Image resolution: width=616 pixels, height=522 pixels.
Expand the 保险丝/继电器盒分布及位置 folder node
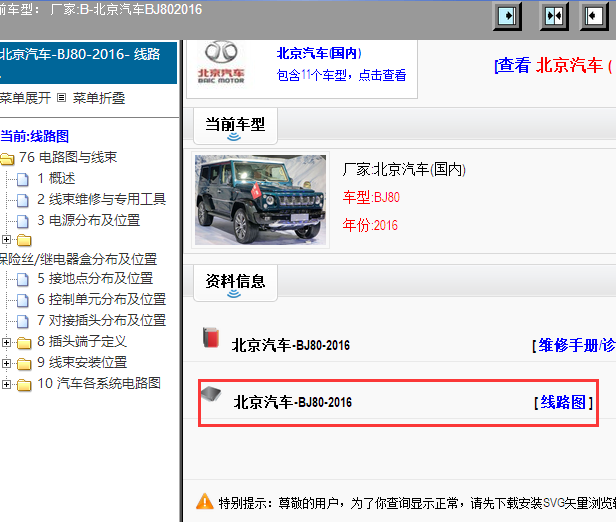[x=6, y=239]
